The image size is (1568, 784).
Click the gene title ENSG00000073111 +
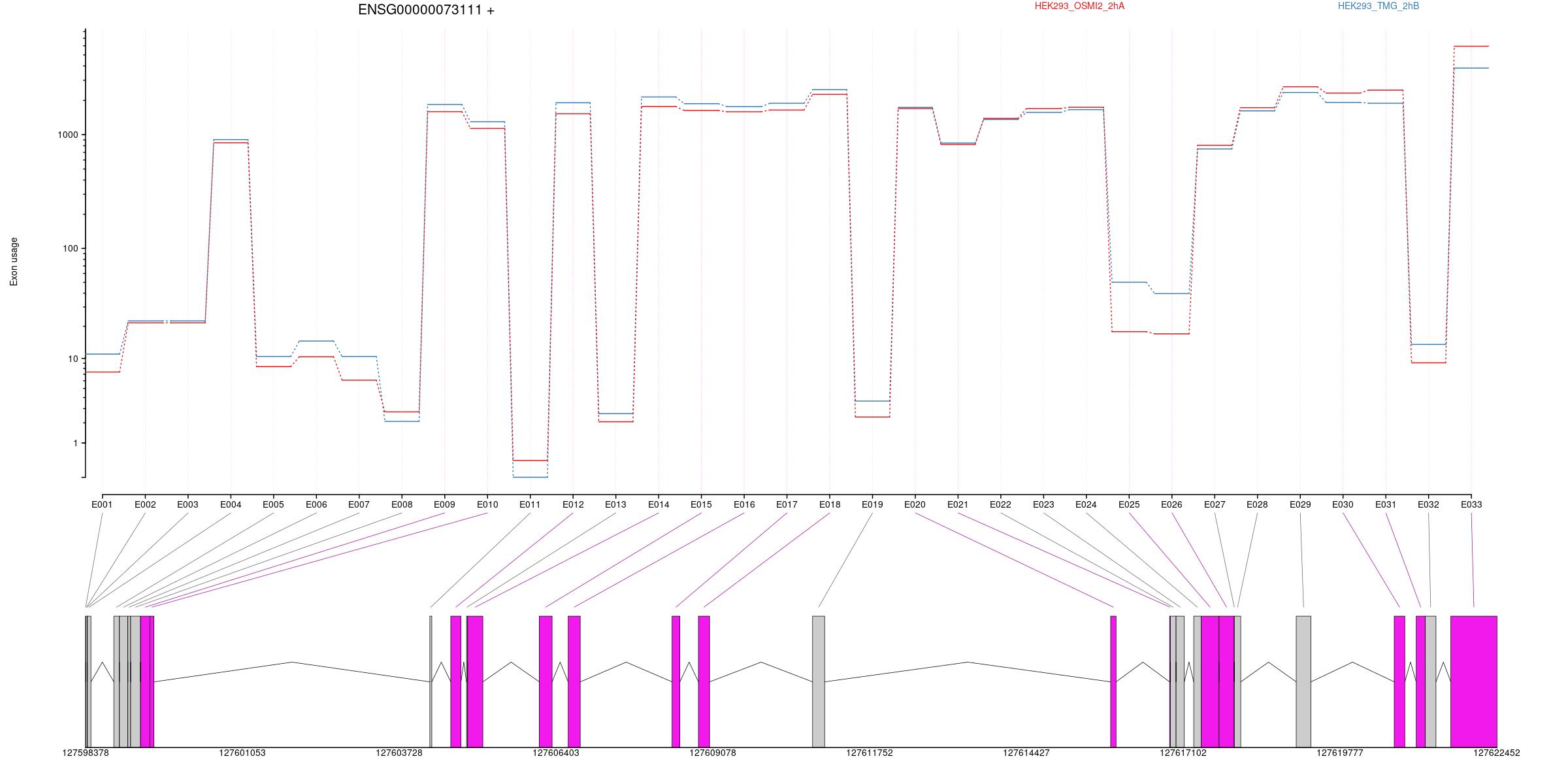[426, 10]
